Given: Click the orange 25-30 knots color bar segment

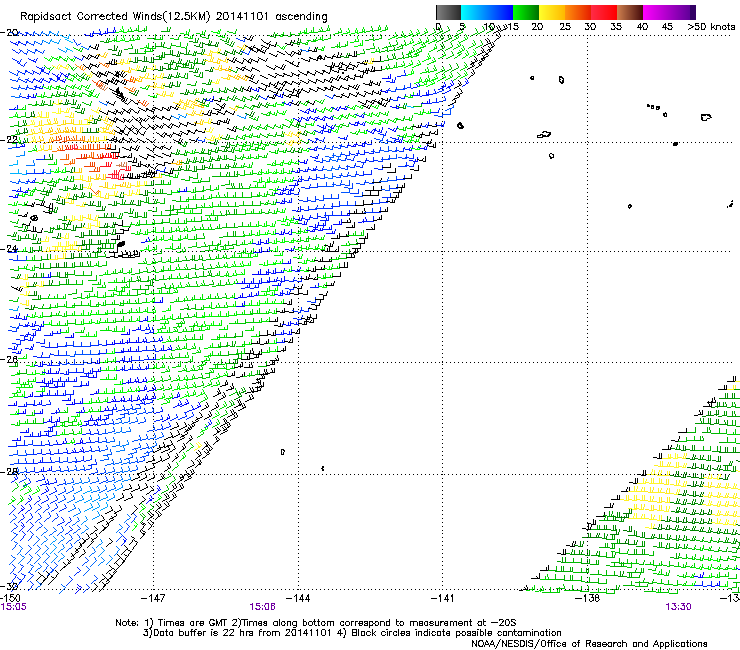Looking at the screenshot, I should [x=578, y=12].
